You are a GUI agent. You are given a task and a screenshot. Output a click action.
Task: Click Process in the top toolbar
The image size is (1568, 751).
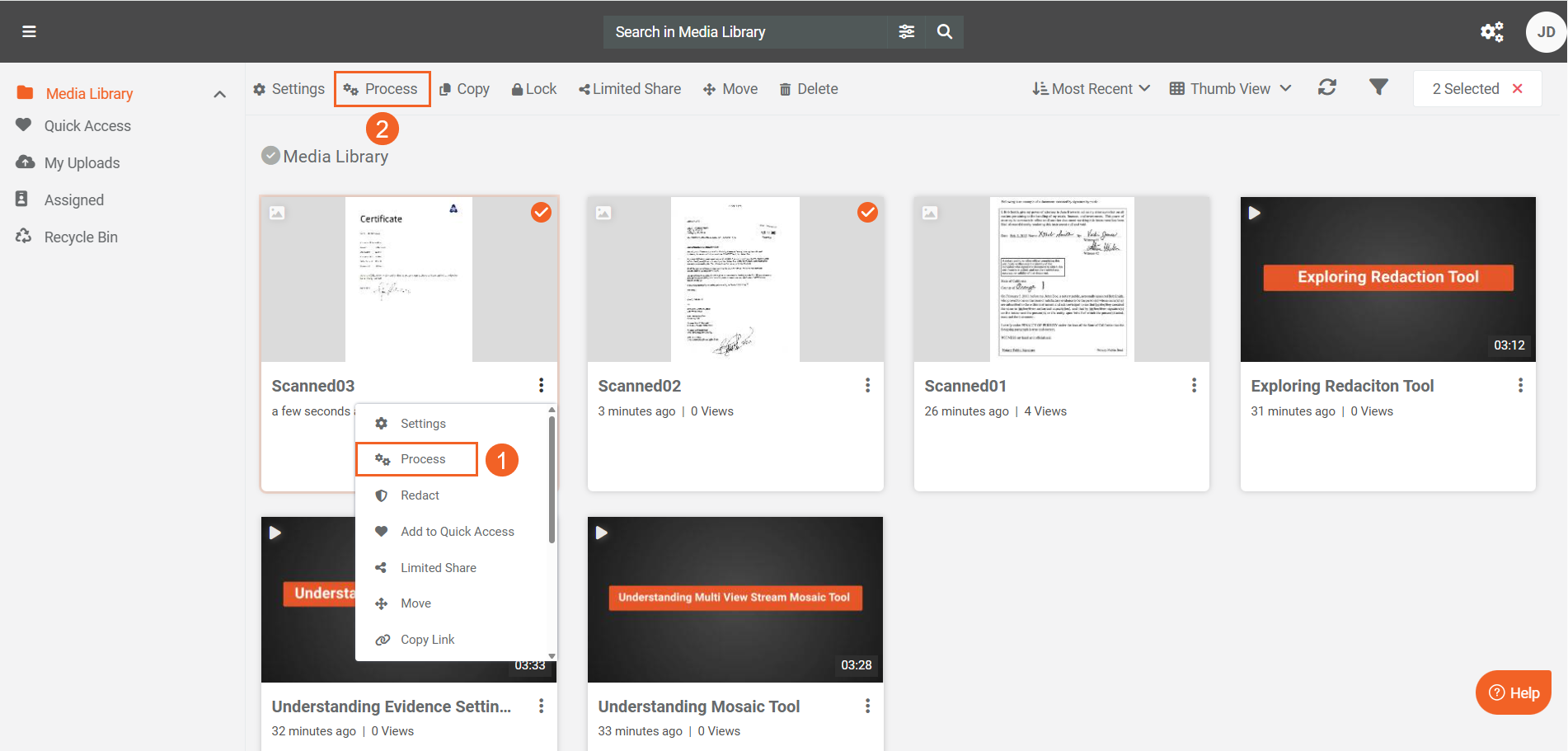382,89
